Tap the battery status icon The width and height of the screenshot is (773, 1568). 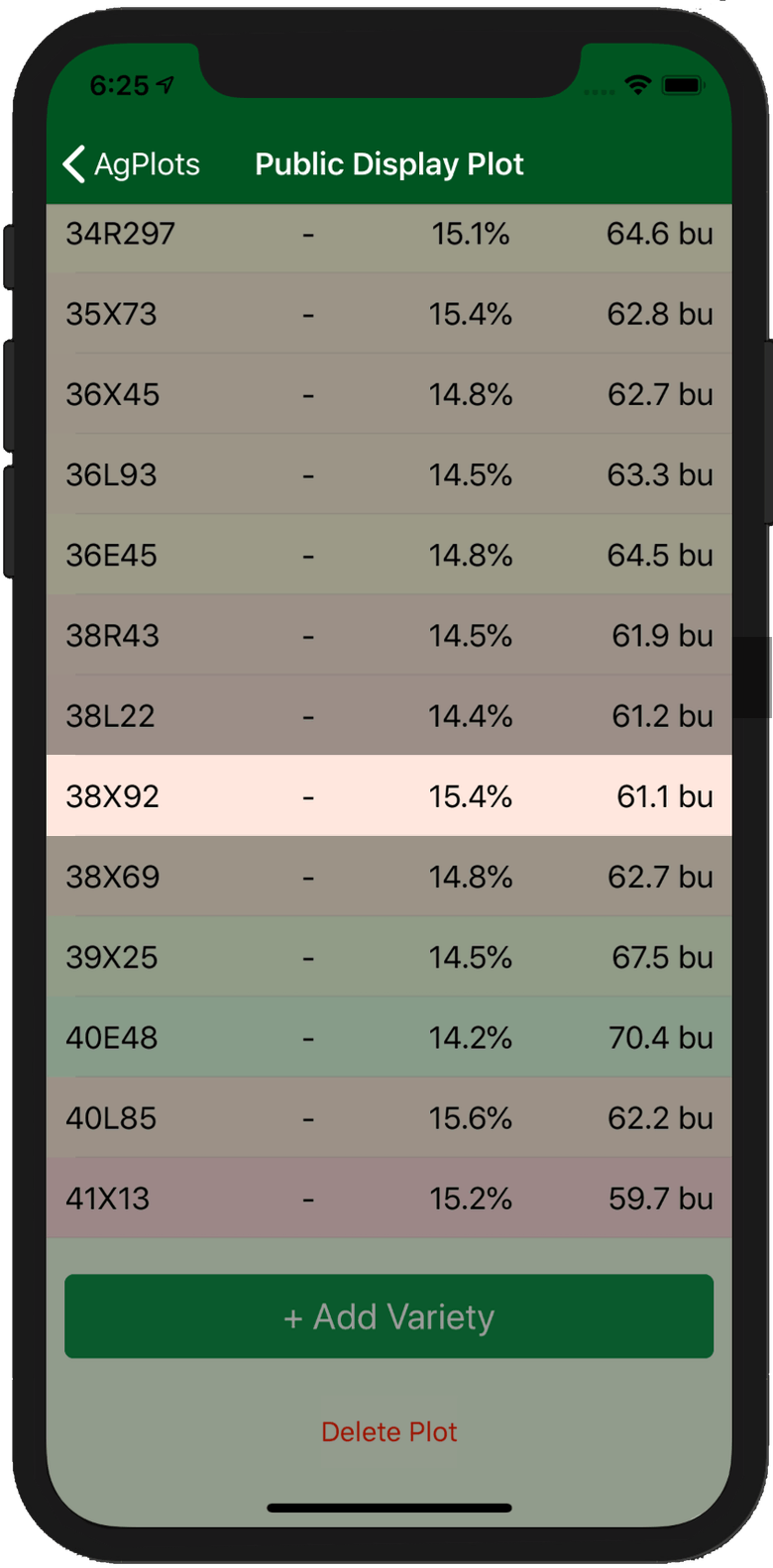(x=683, y=86)
